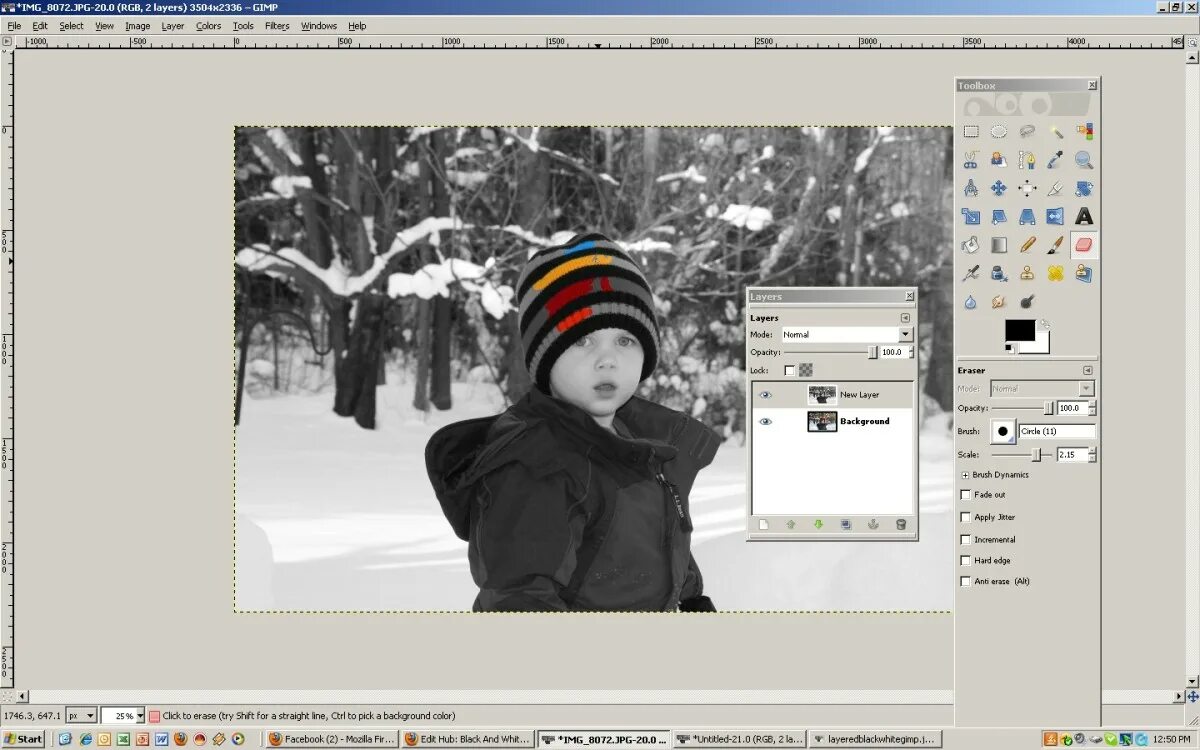Open the Eraser options tab menu arrow
The height and width of the screenshot is (750, 1200).
[1089, 370]
